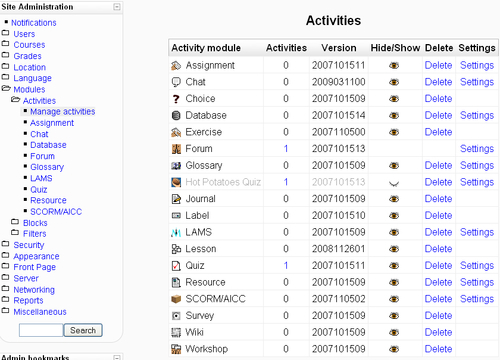Expand the Security folder in sidebar
500x360 pixels.
click(x=5, y=244)
